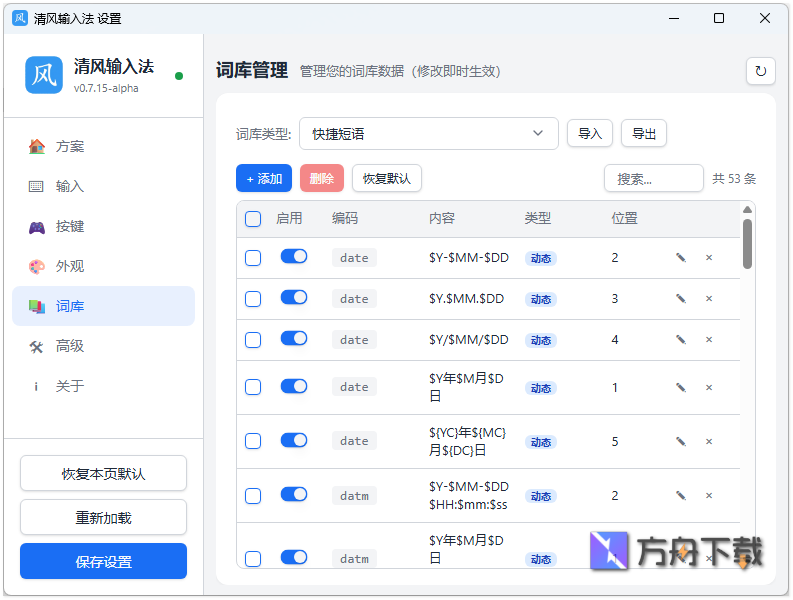Click the 位置 column header
The width and height of the screenshot is (793, 600).
click(624, 219)
